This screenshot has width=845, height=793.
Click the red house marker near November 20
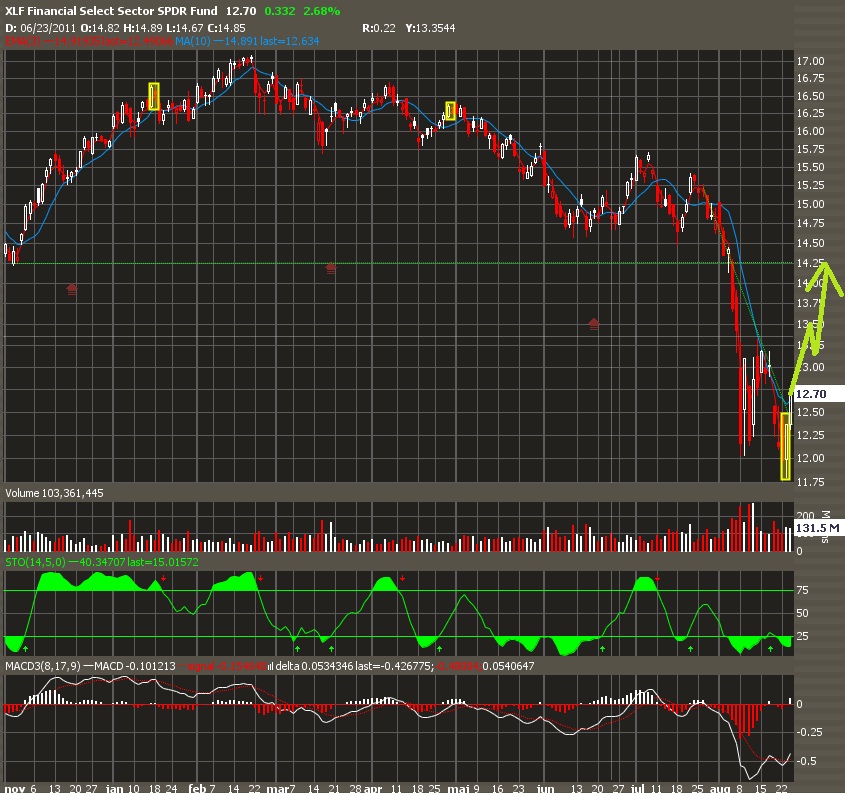(x=72, y=290)
